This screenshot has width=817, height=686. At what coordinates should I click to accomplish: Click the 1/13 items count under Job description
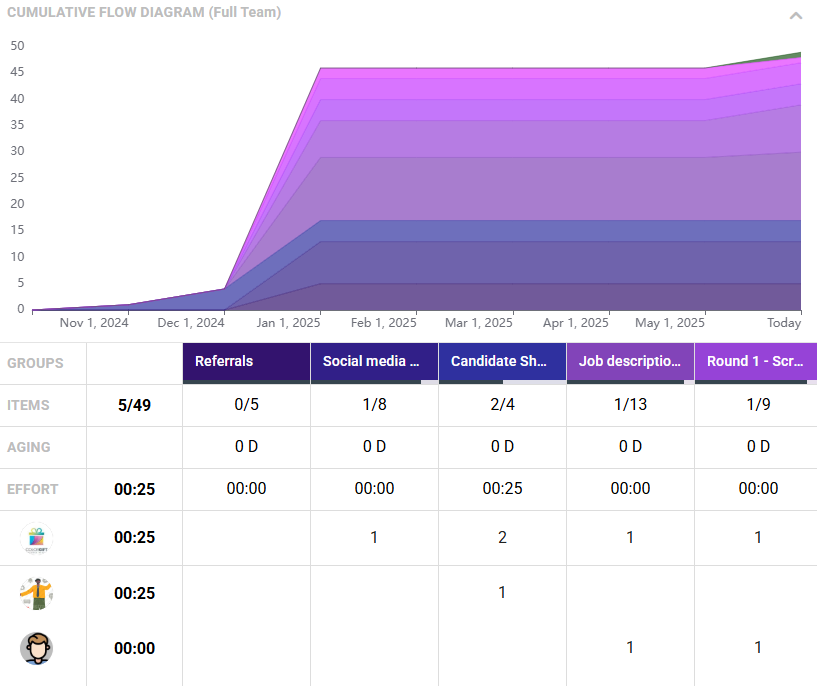pyautogui.click(x=630, y=404)
